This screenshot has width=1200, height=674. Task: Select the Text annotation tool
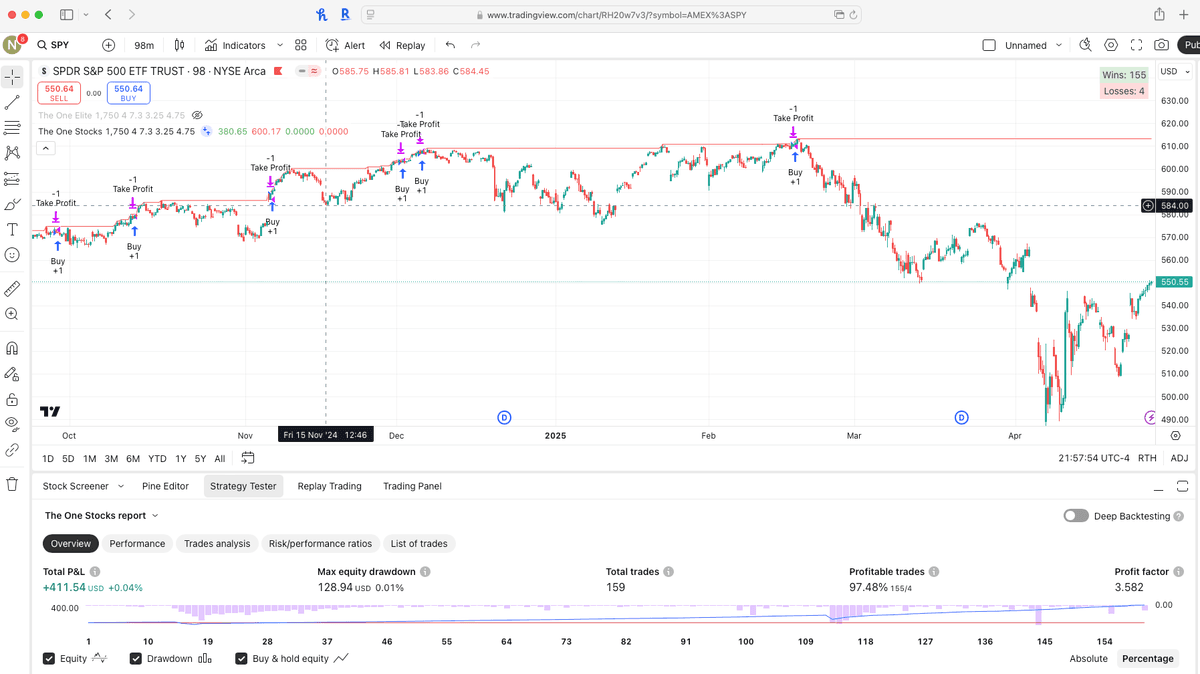click(12, 229)
